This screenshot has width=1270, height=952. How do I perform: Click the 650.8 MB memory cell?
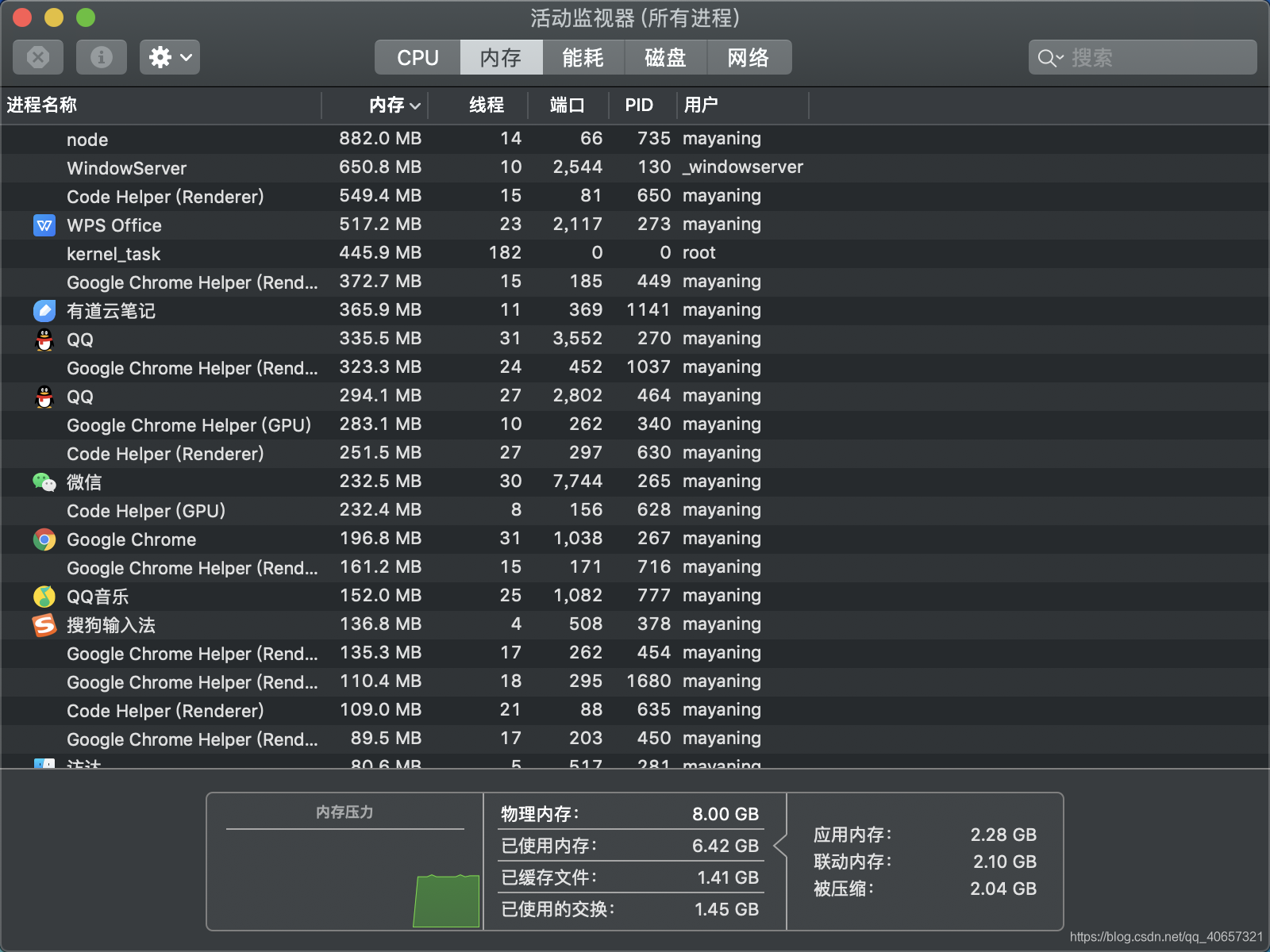tap(380, 167)
